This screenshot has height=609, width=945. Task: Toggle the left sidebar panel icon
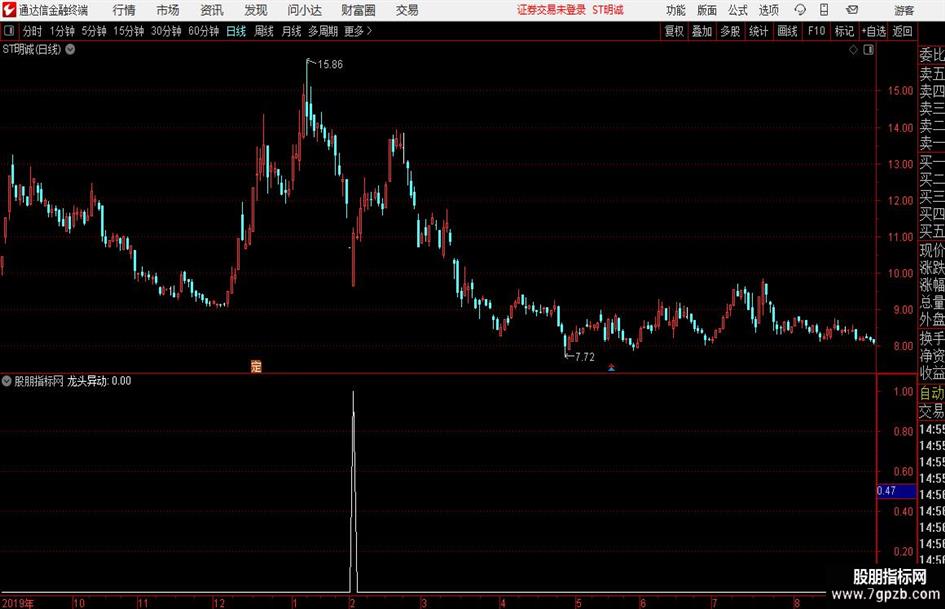pyautogui.click(x=9, y=31)
